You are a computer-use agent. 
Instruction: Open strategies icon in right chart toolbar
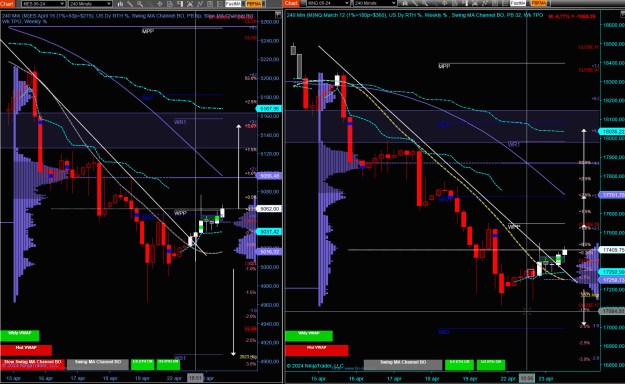point(475,4)
